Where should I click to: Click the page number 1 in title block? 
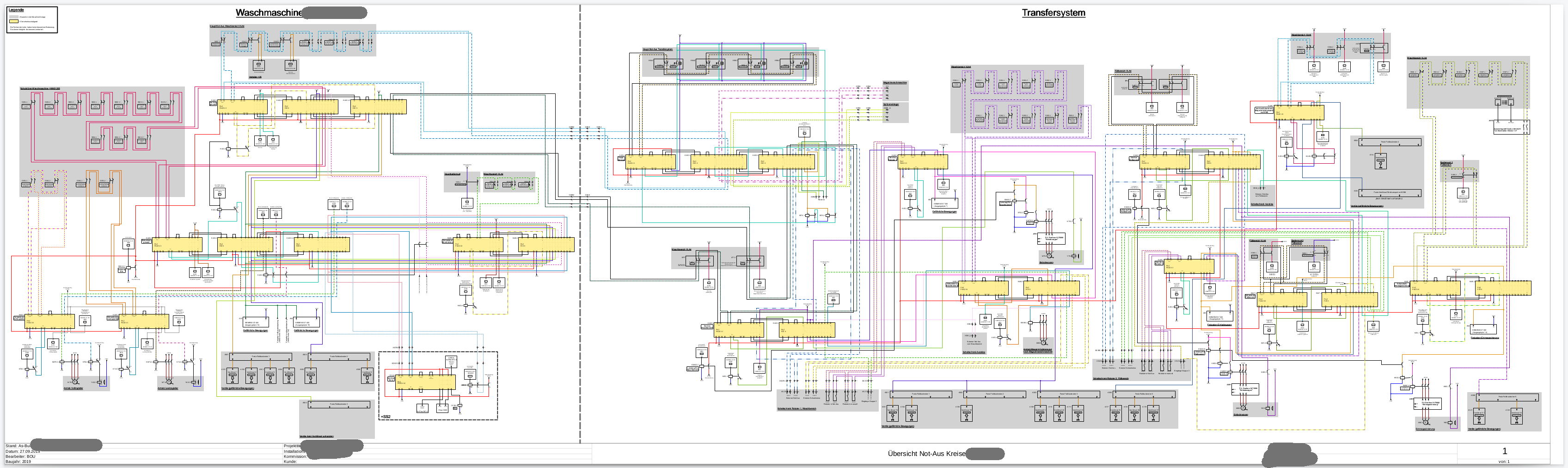tap(1504, 451)
